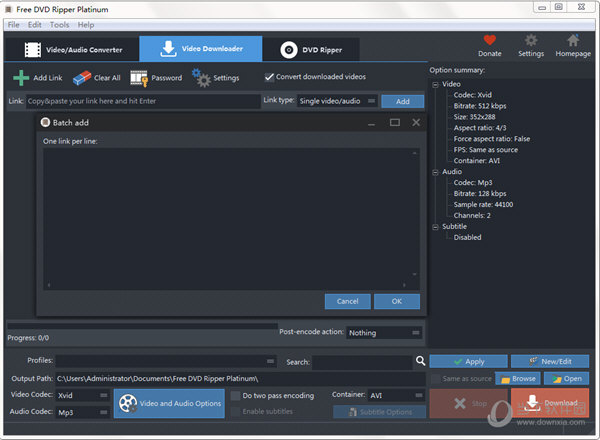Screen dimensions: 600x440
Task: Toggle Convert downloaded videos checkbox
Action: pos(269,77)
